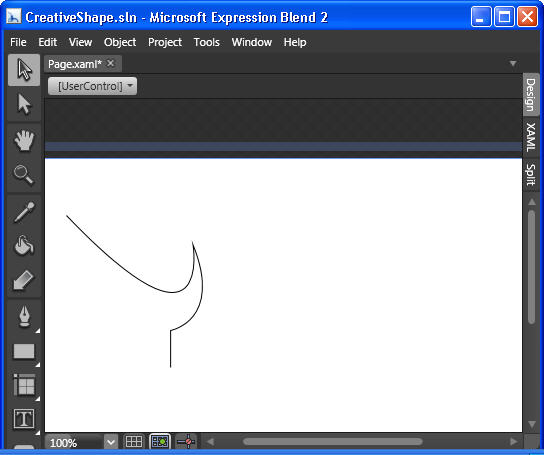Open the View menu

(x=80, y=42)
